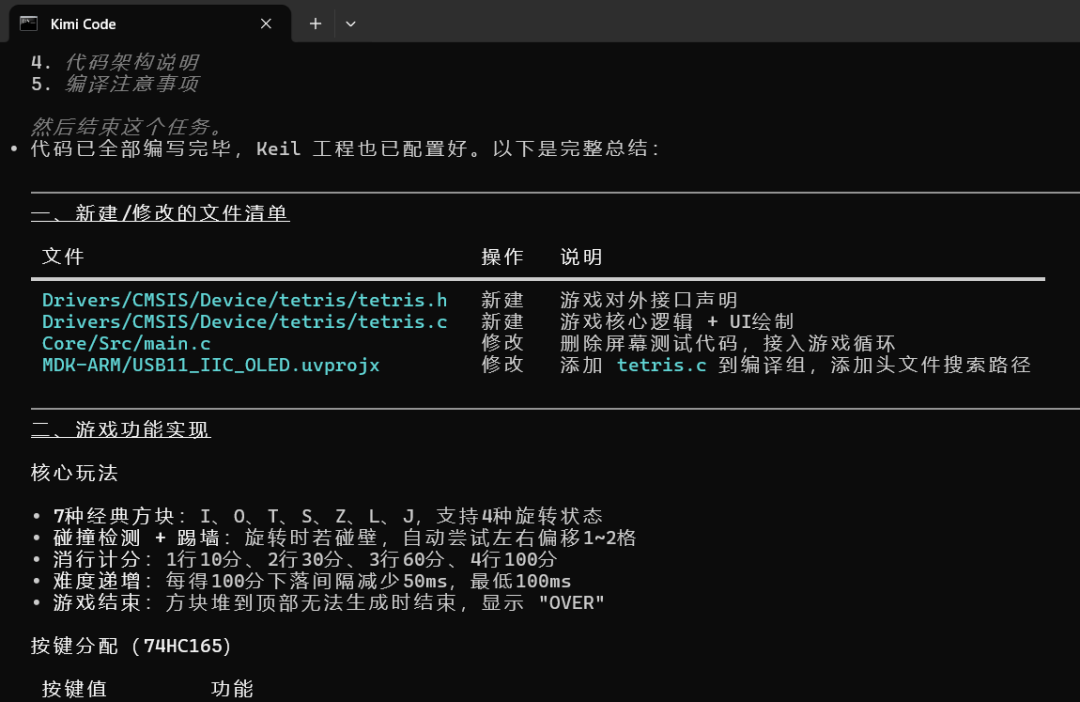
Task: Click the 文件 column header
Action: click(63, 257)
